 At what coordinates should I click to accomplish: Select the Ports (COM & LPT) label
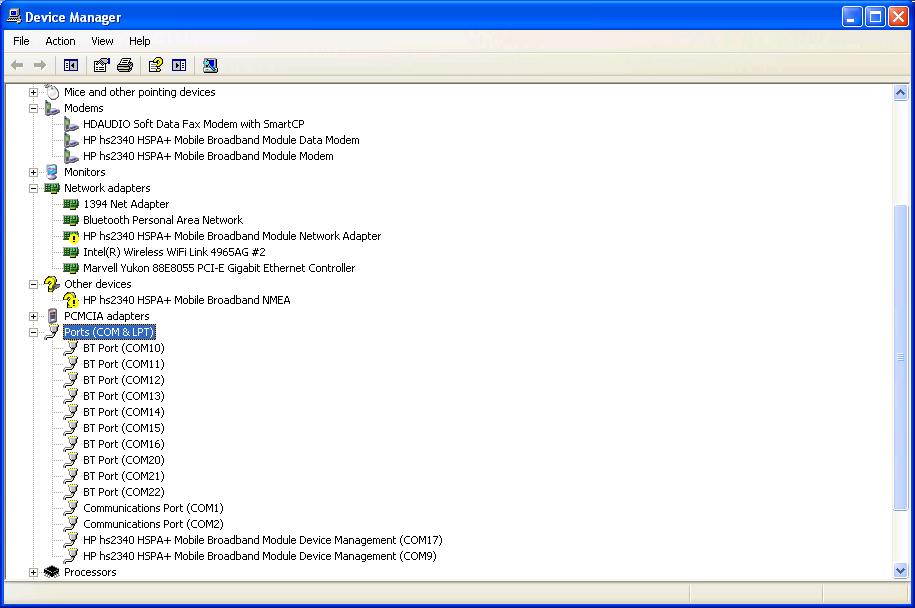point(109,332)
